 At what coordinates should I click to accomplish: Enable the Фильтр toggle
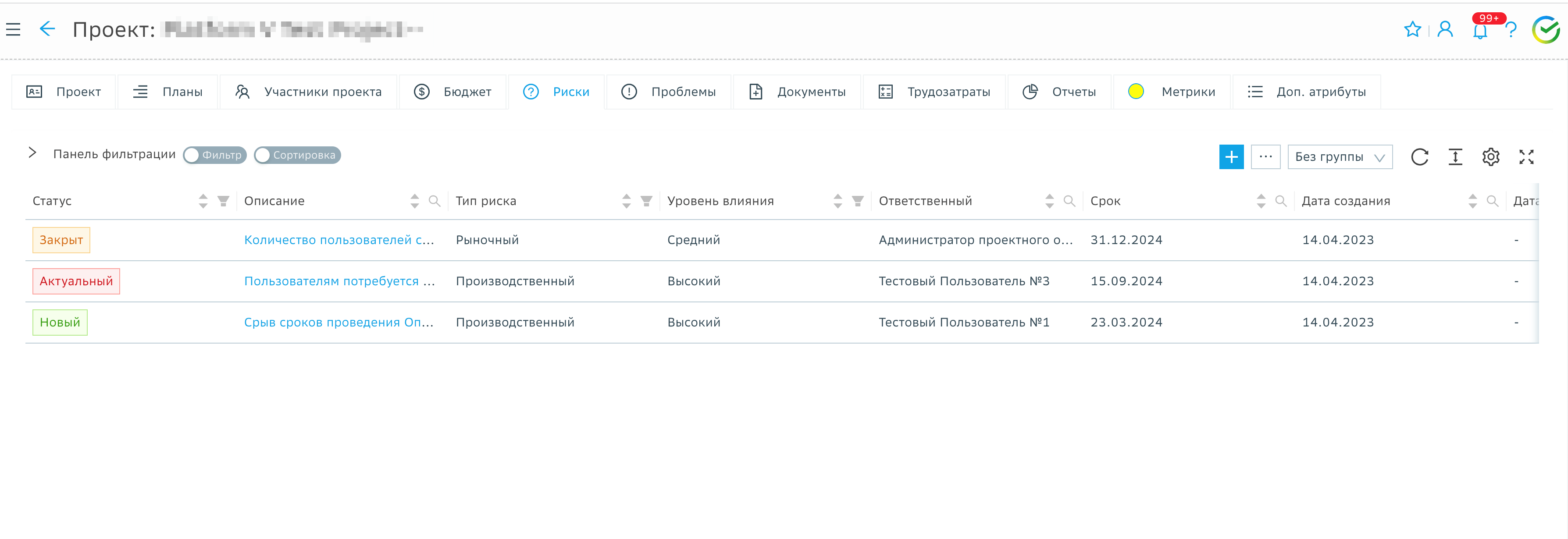[214, 155]
